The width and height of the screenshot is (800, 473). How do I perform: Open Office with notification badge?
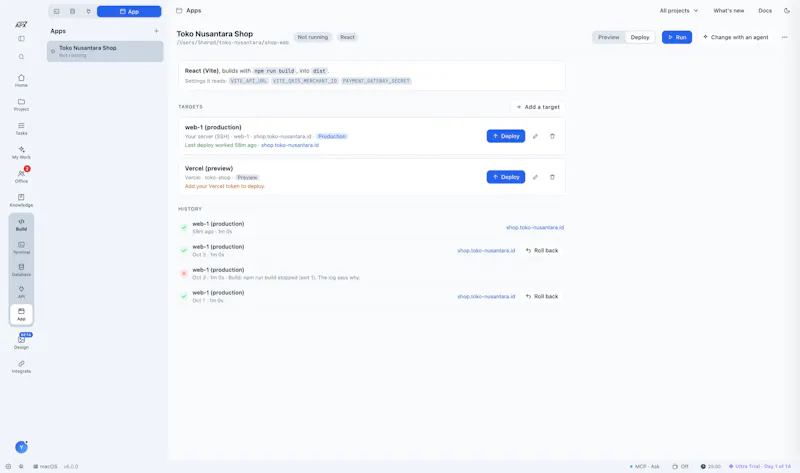pos(21,177)
